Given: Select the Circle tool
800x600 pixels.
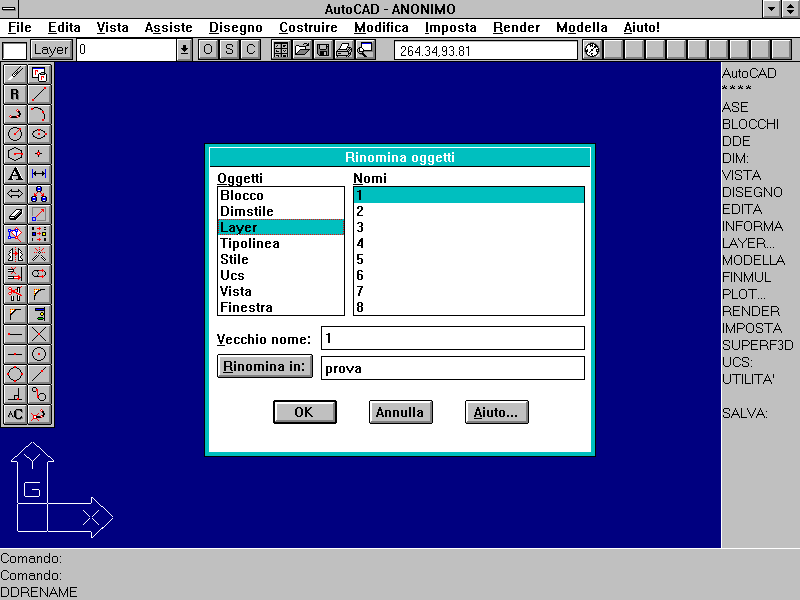Looking at the screenshot, I should click(x=15, y=134).
